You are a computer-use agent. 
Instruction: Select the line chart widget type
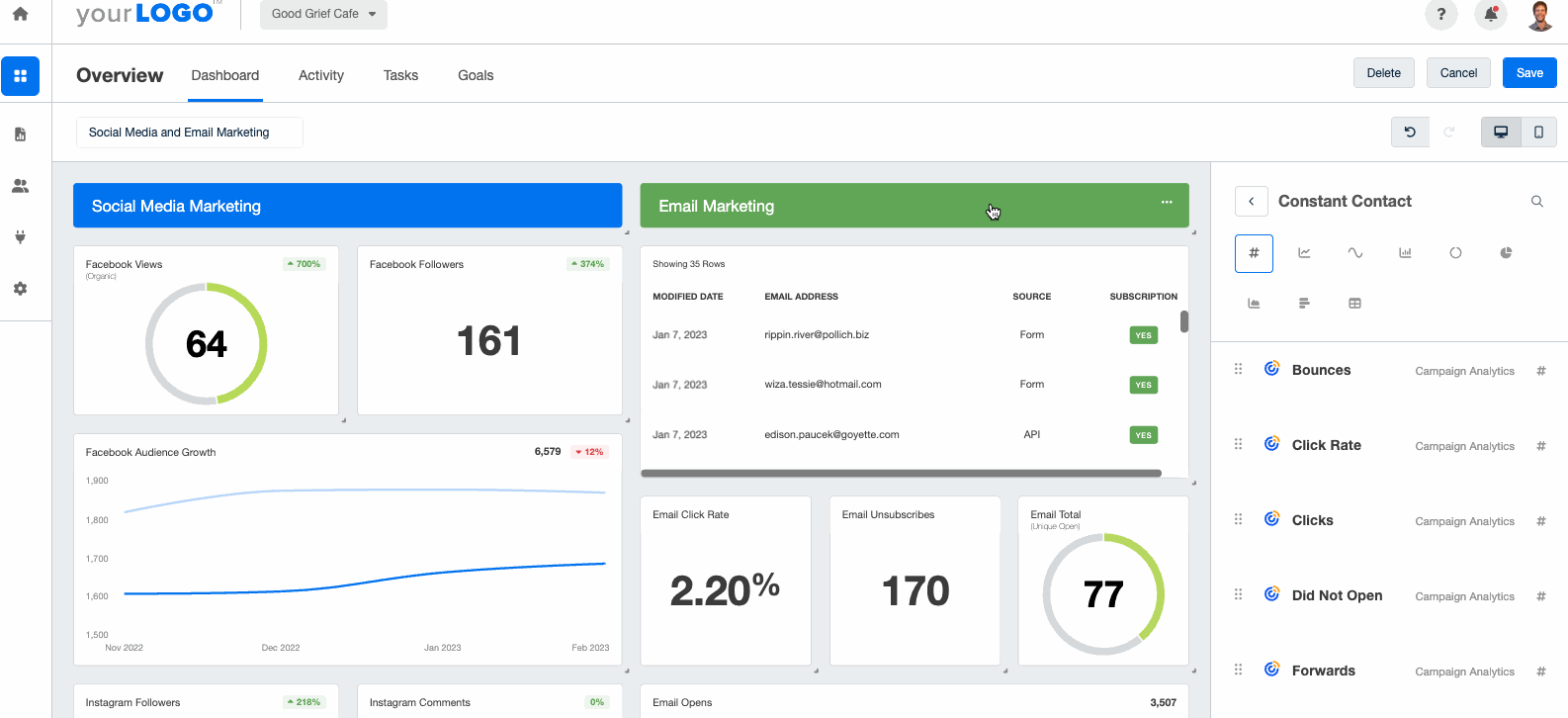point(1304,253)
